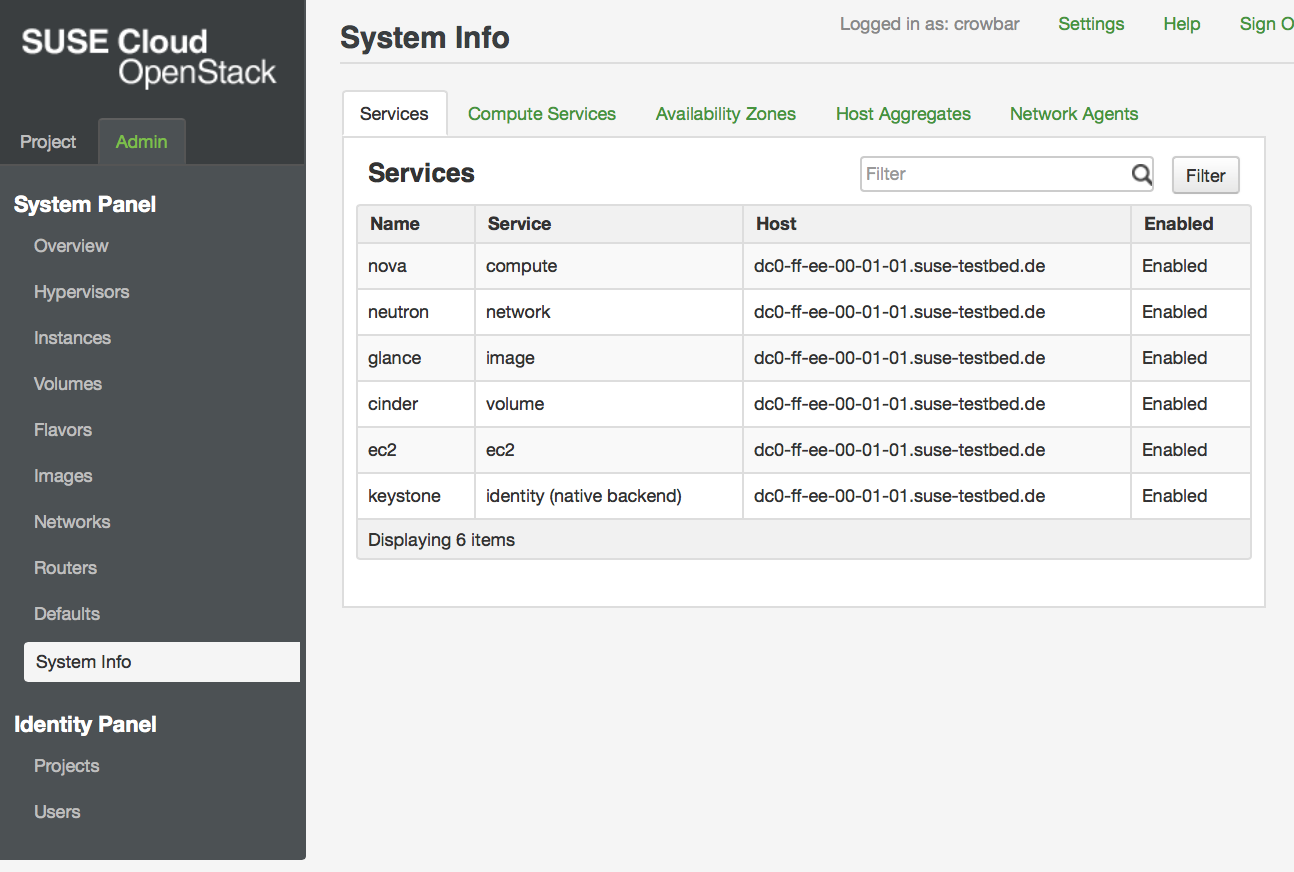This screenshot has width=1294, height=872.
Task: Click the Filter button
Action: (1205, 175)
